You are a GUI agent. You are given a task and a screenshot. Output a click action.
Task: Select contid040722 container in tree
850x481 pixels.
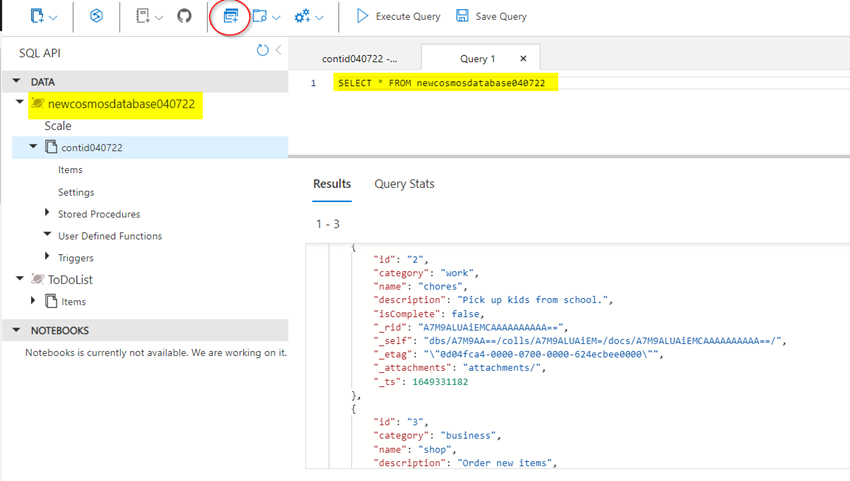[92, 147]
